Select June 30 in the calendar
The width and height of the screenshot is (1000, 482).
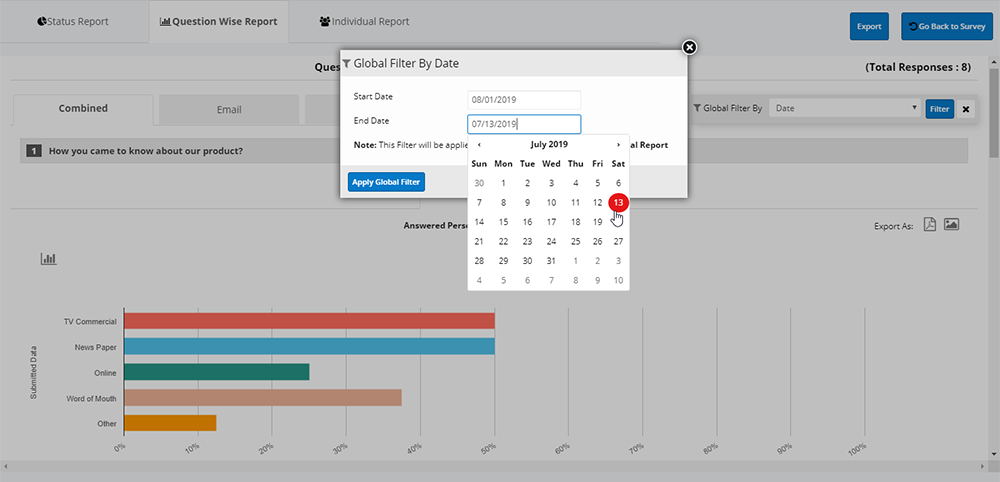tap(479, 183)
